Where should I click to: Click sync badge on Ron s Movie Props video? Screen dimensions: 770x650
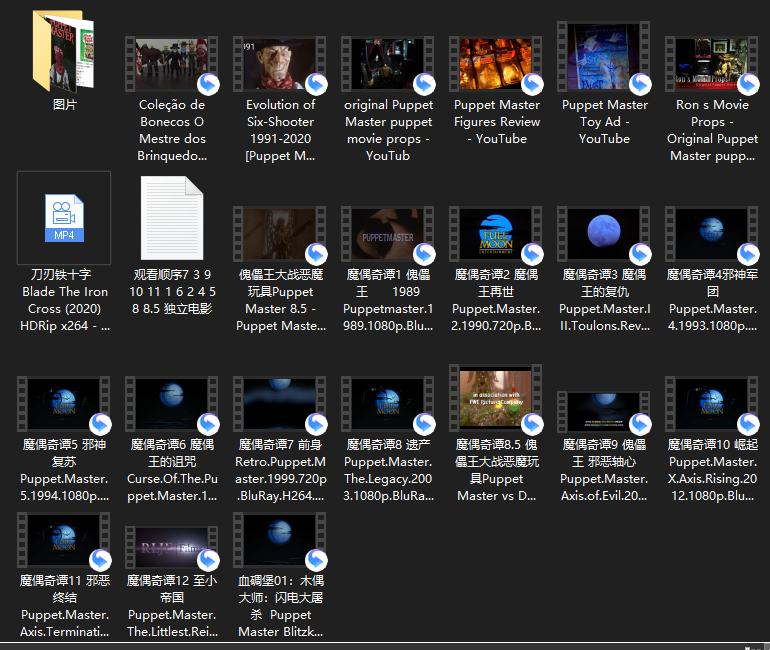(x=748, y=84)
